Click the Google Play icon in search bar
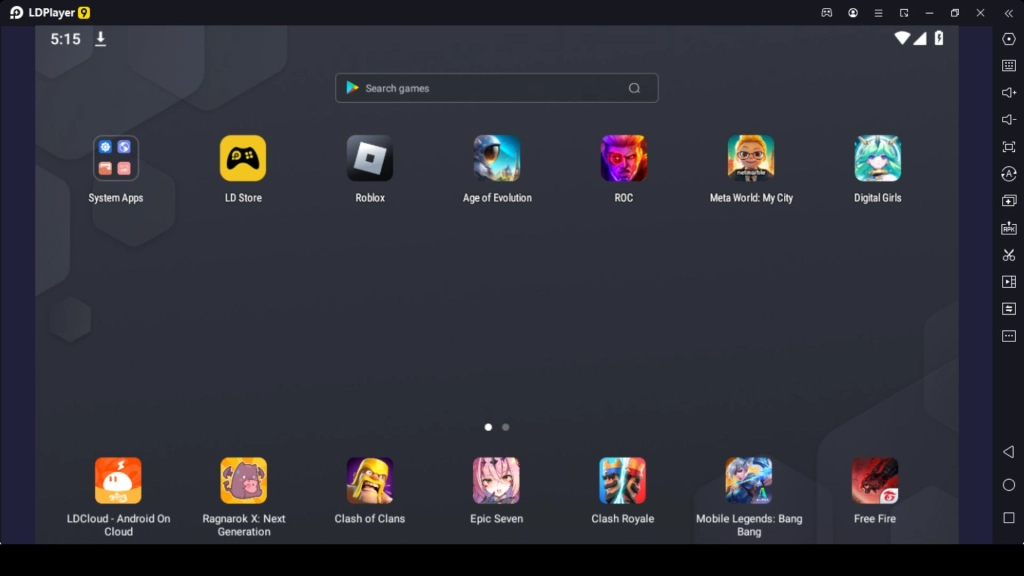 tap(352, 88)
